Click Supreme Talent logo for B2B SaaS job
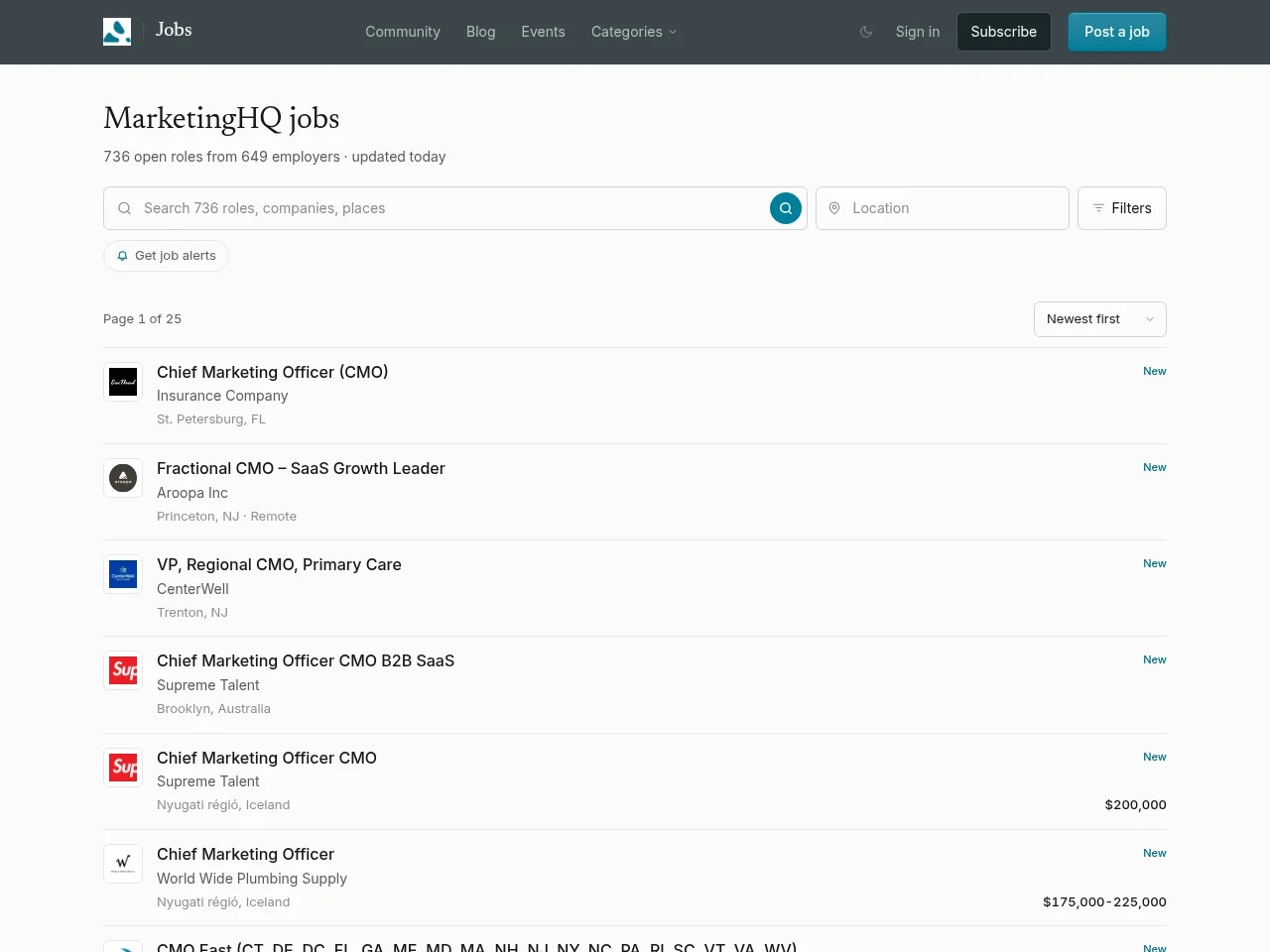 tap(123, 670)
